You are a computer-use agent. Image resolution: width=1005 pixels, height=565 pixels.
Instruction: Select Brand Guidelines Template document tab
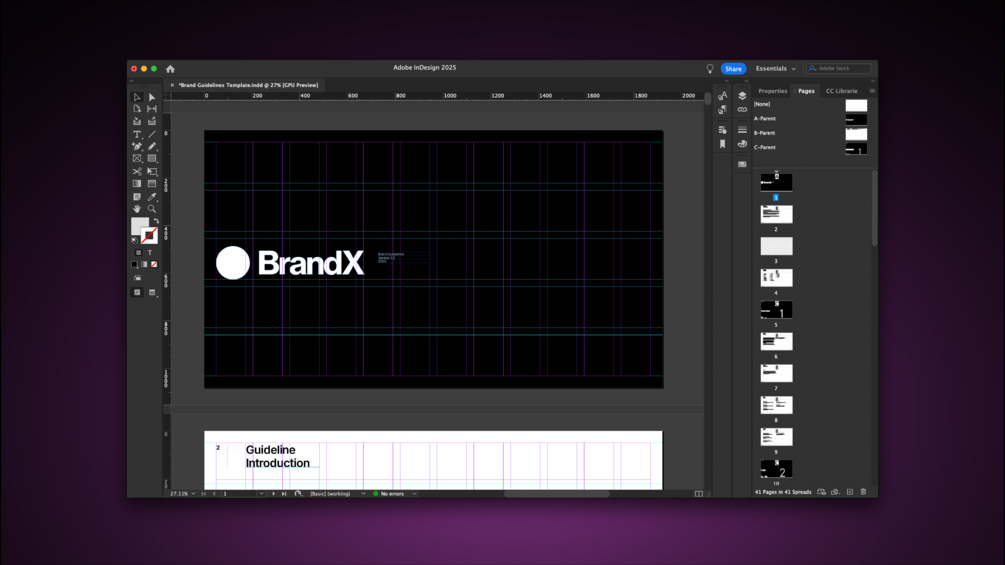[248, 85]
